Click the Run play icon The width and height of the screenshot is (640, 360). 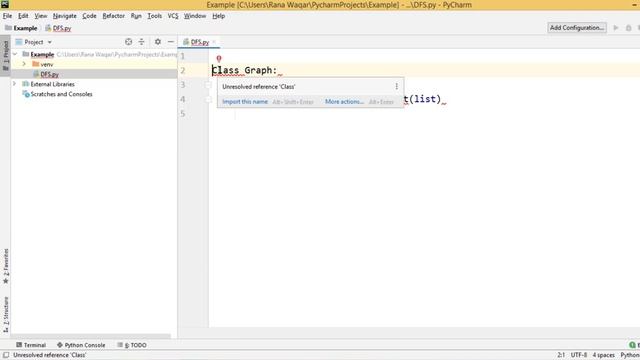pos(616,28)
